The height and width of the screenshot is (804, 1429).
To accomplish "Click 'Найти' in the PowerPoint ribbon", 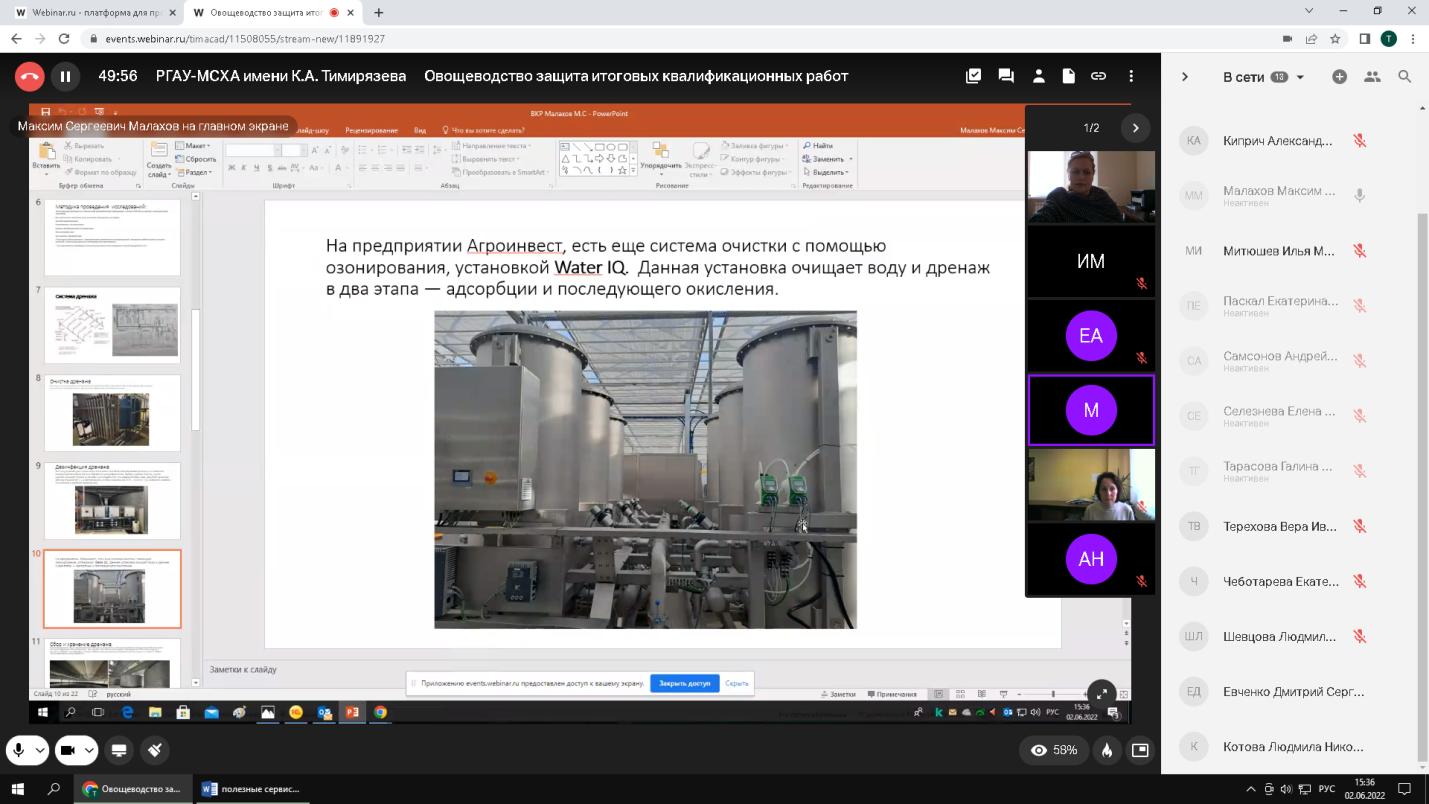I will (x=818, y=146).
